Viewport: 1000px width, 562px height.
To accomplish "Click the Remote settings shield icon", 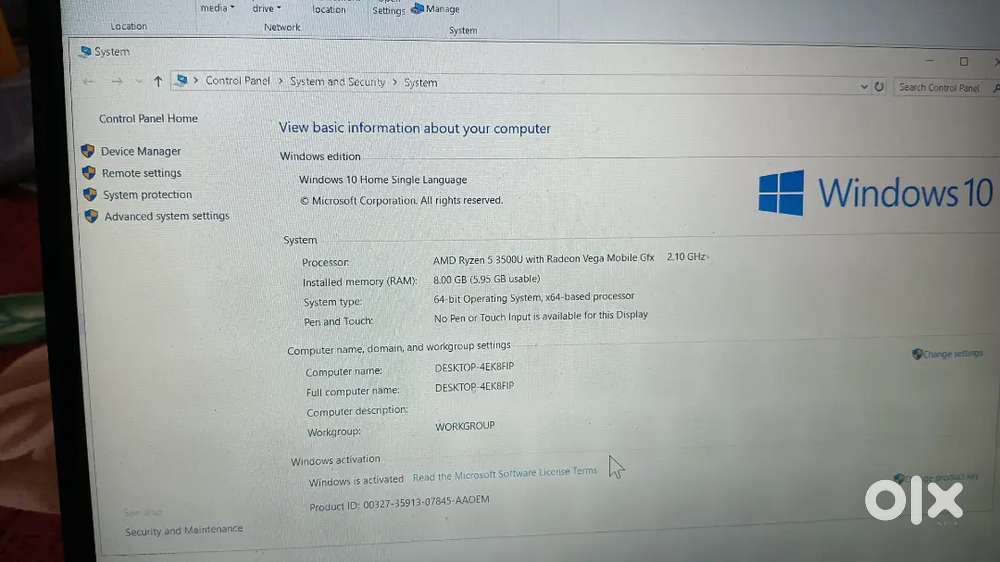I will (x=88, y=173).
